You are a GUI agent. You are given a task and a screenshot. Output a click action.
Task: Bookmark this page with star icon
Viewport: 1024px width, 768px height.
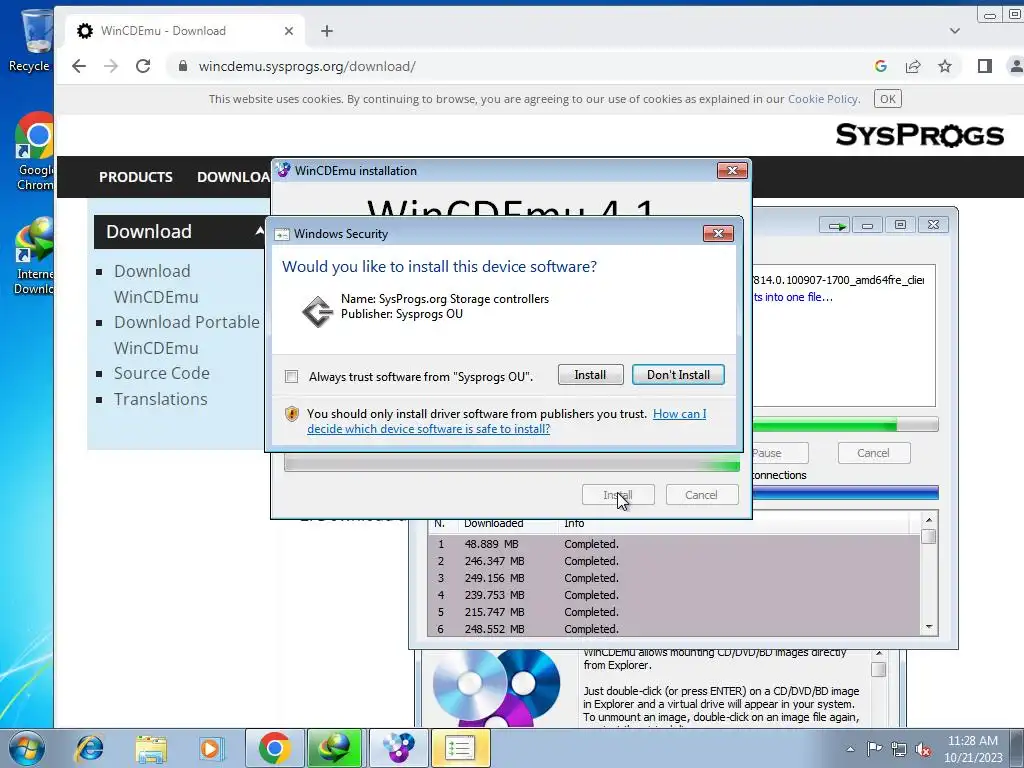click(x=944, y=66)
